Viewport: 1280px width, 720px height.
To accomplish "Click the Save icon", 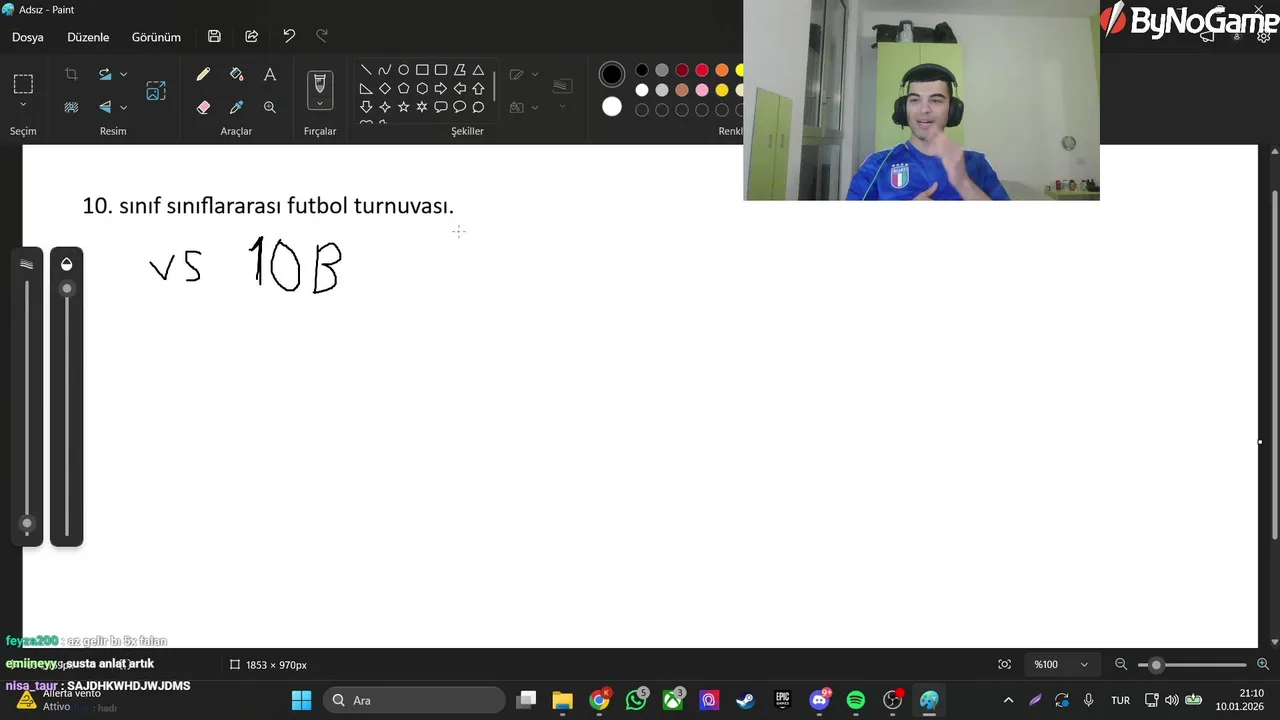I will point(214,36).
